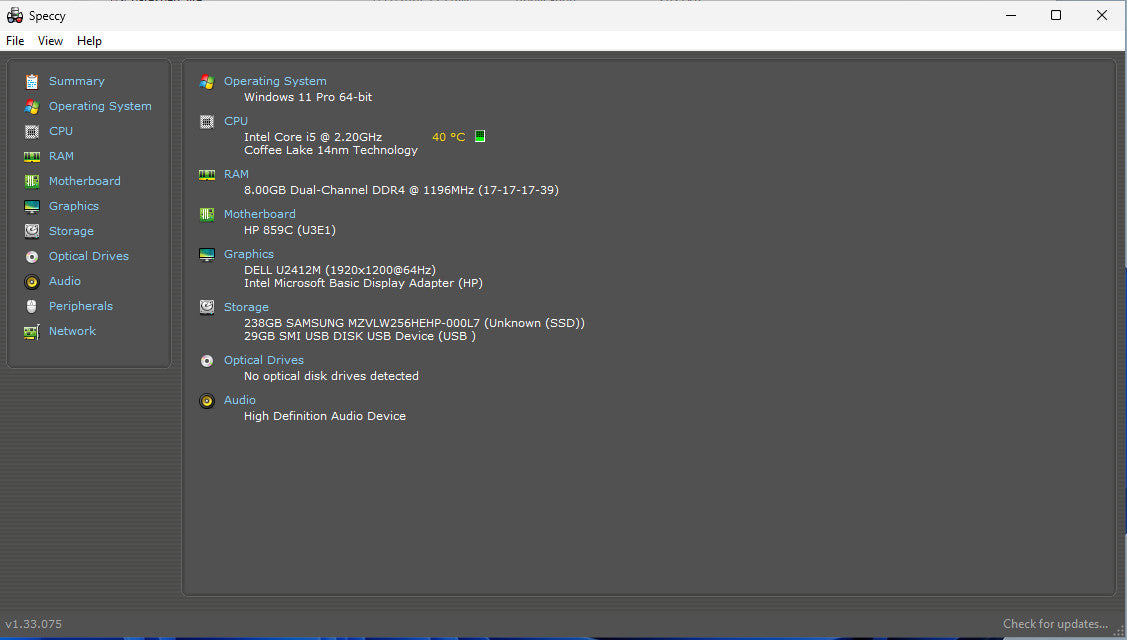This screenshot has width=1127, height=640.
Task: Click the green CPU temperature indicator icon
Action: point(480,136)
